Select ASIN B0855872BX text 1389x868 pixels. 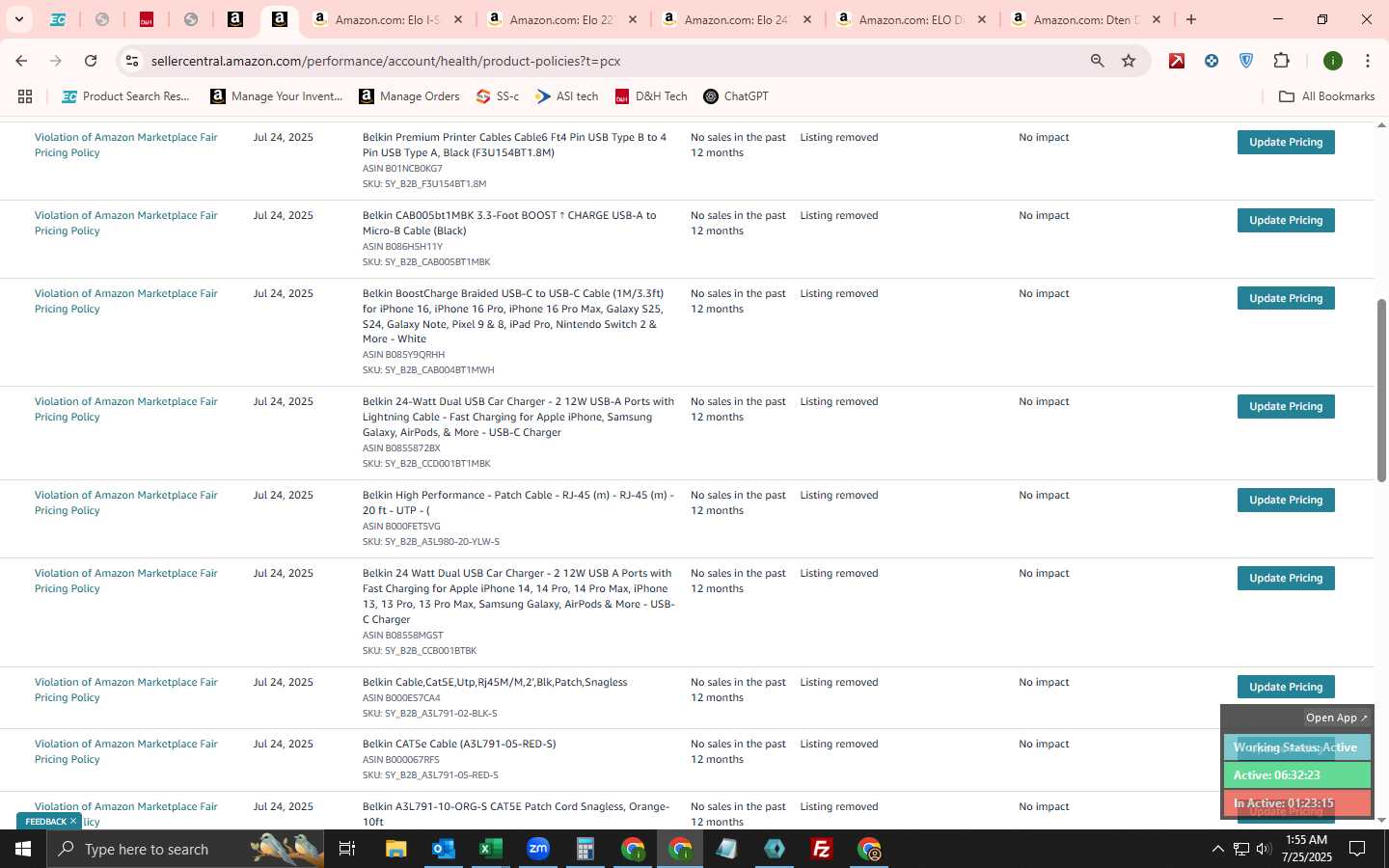pyautogui.click(x=401, y=448)
